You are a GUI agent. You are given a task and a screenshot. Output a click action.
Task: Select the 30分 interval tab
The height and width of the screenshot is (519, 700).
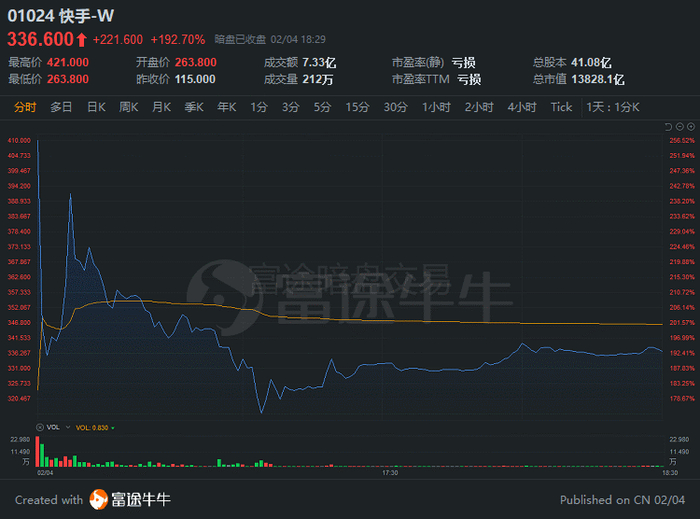pyautogui.click(x=396, y=107)
